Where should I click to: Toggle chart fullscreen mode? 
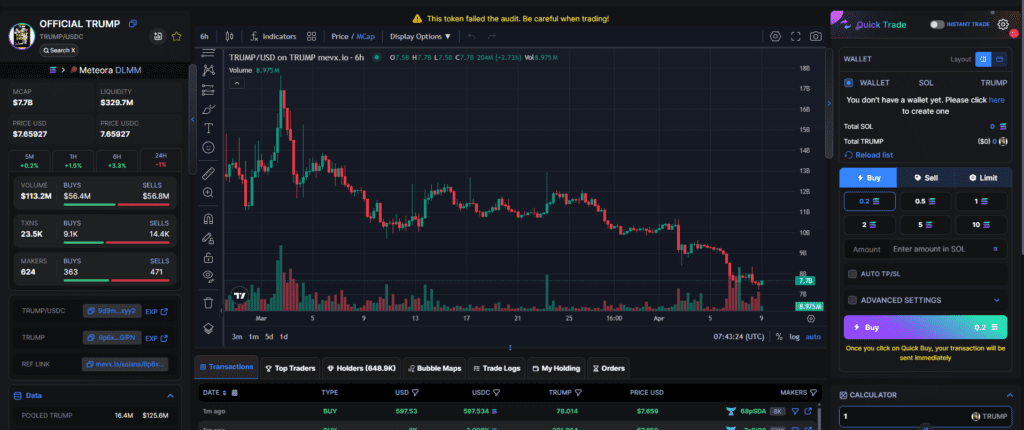(795, 37)
